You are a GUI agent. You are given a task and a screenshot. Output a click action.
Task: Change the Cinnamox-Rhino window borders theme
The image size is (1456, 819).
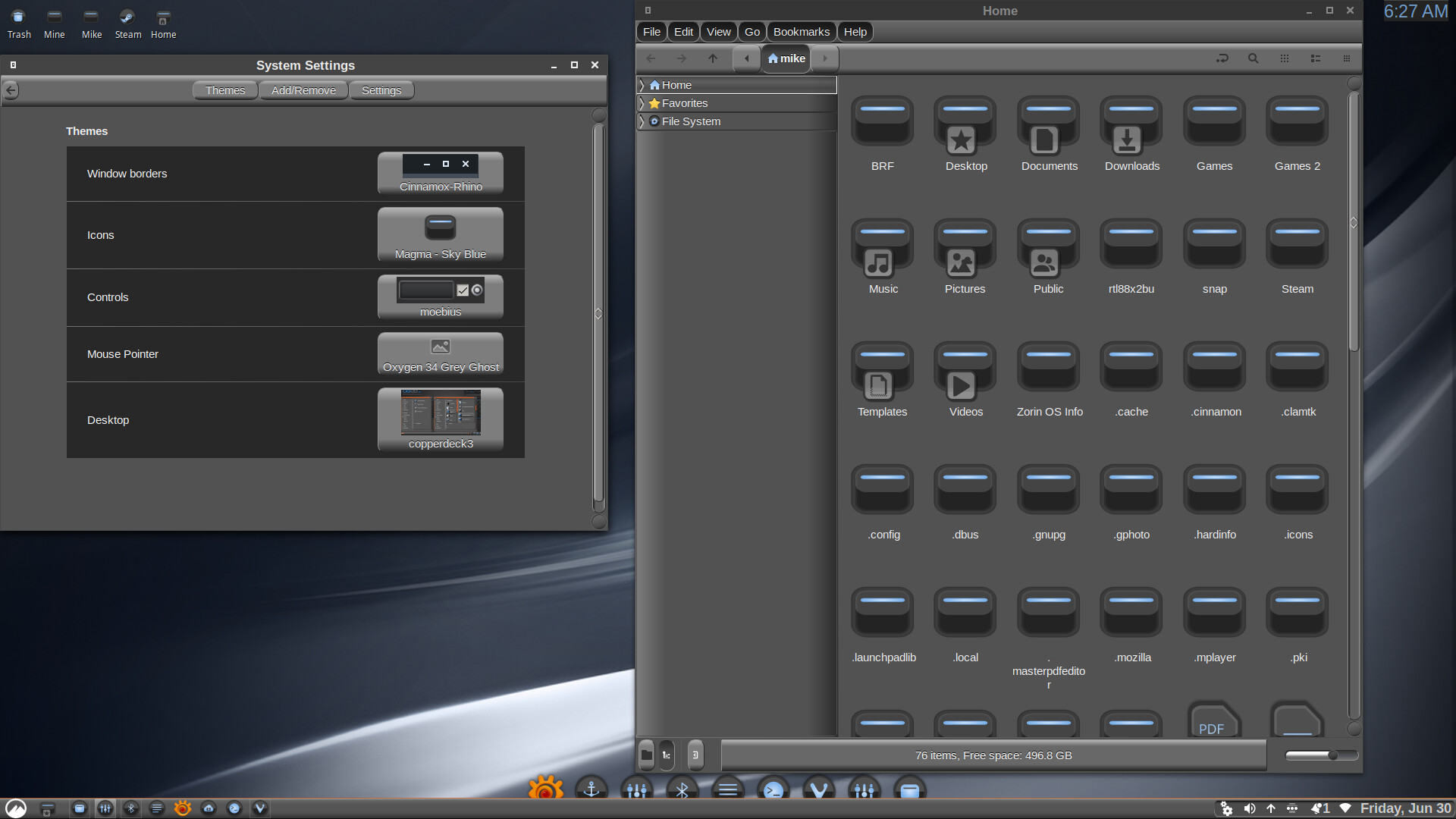[440, 173]
